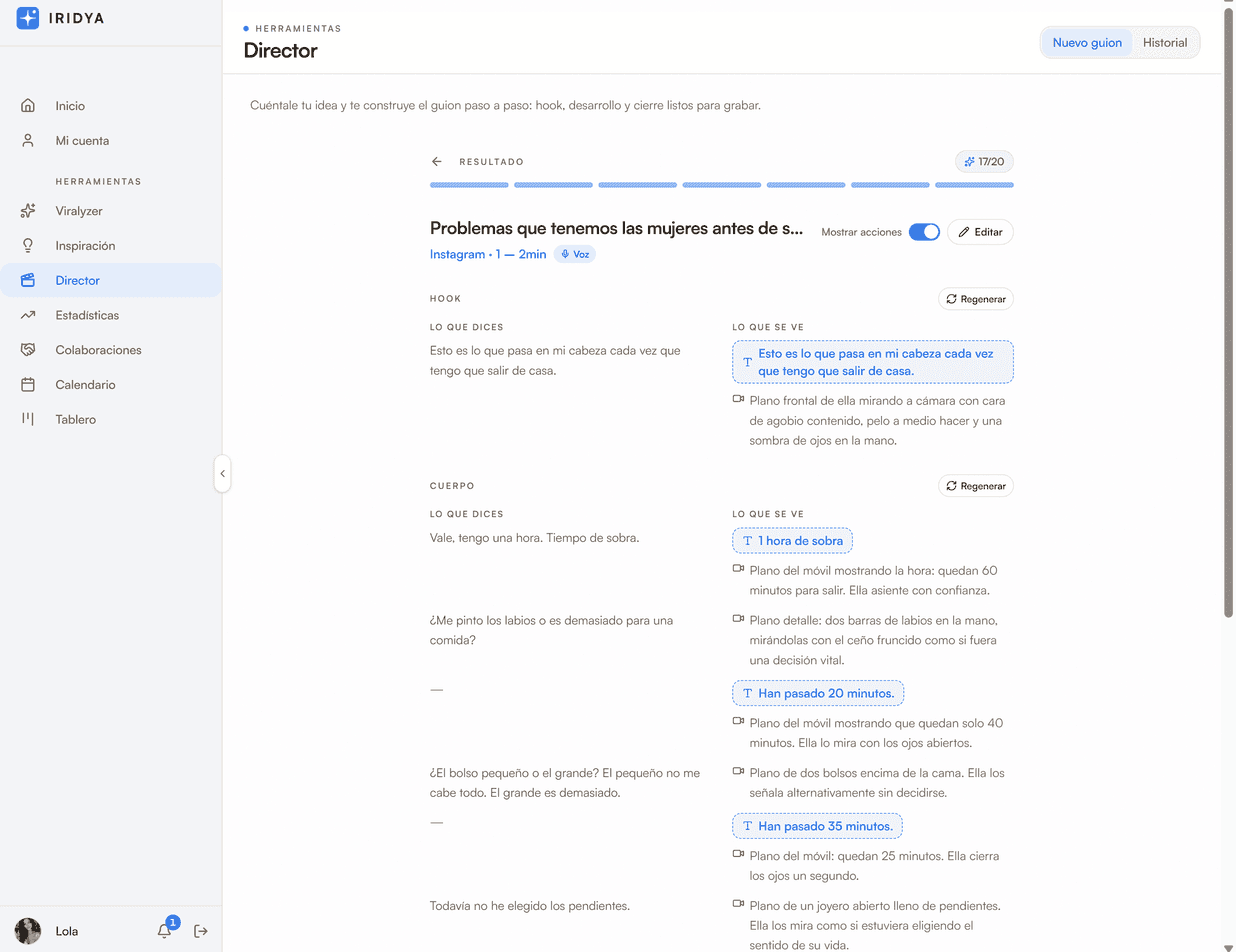Click the scroll-down arrow of the page scrollbar
Viewport: 1236px width, 952px height.
click(x=1229, y=946)
